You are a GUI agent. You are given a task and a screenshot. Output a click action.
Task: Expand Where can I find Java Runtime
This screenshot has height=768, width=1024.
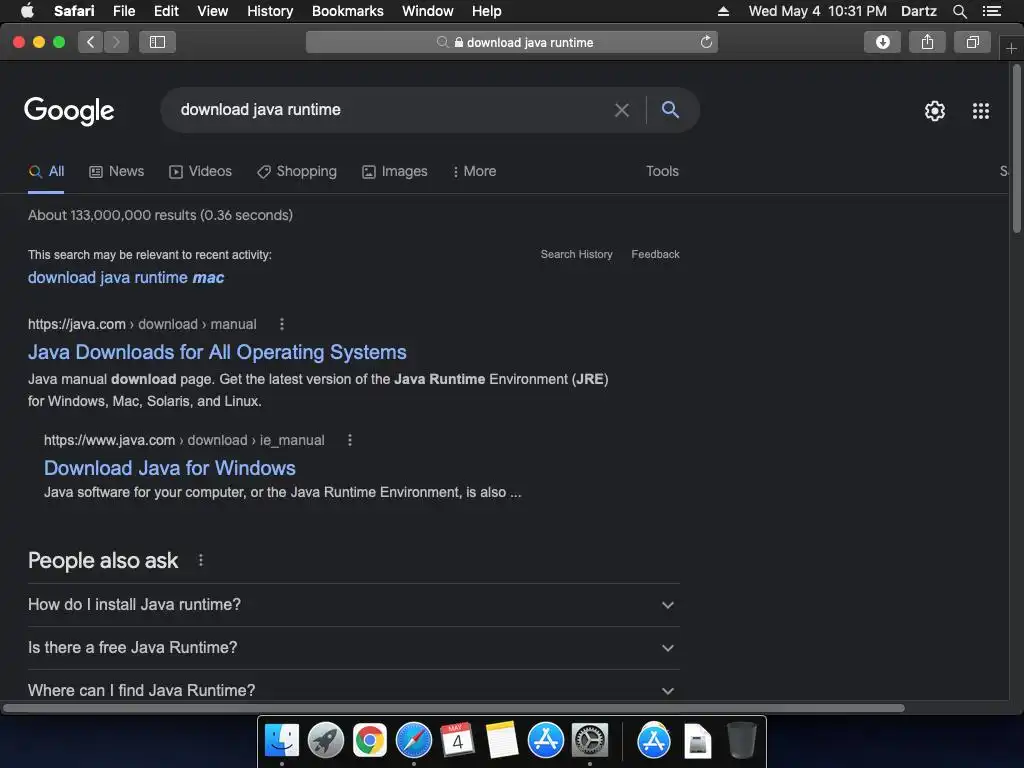point(353,690)
